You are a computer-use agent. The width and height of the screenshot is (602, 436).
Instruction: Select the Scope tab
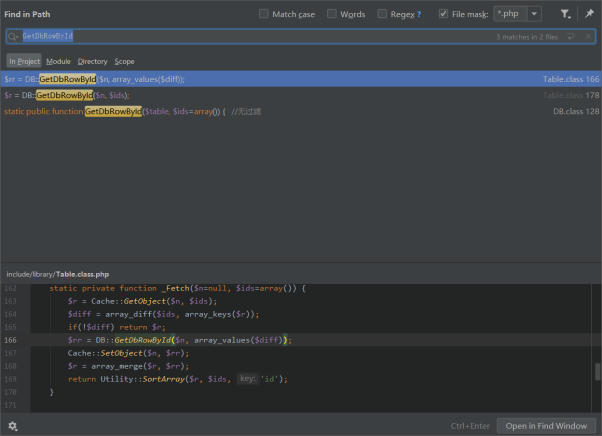[124, 61]
